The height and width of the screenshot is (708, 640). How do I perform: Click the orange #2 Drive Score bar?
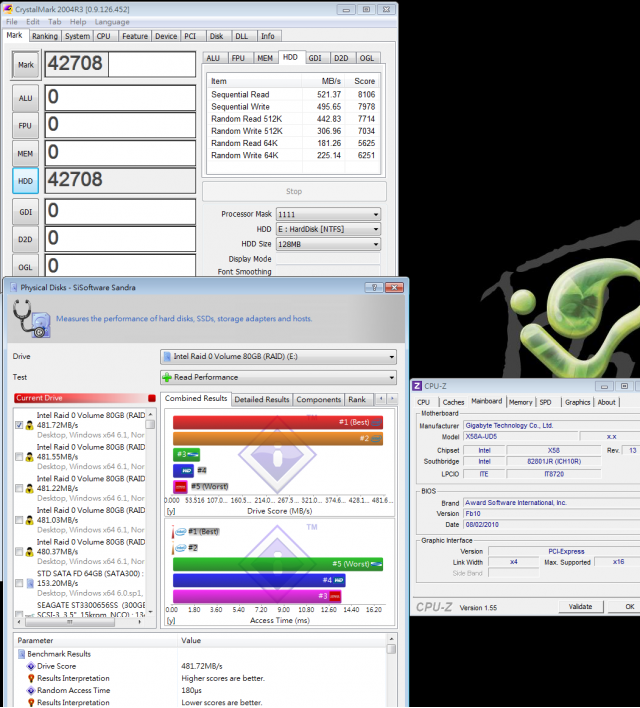pyautogui.click(x=278, y=438)
